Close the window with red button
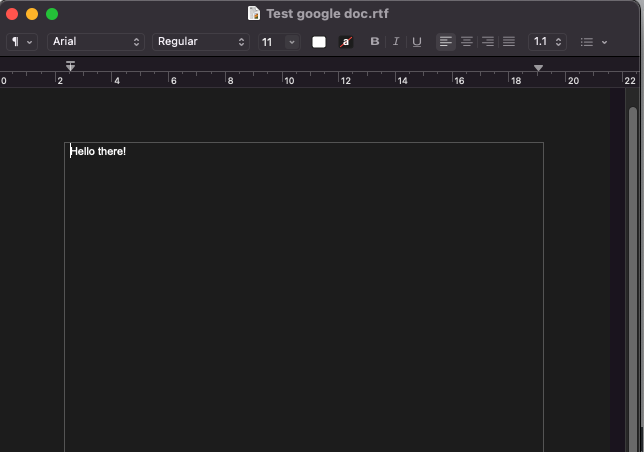 [12, 14]
